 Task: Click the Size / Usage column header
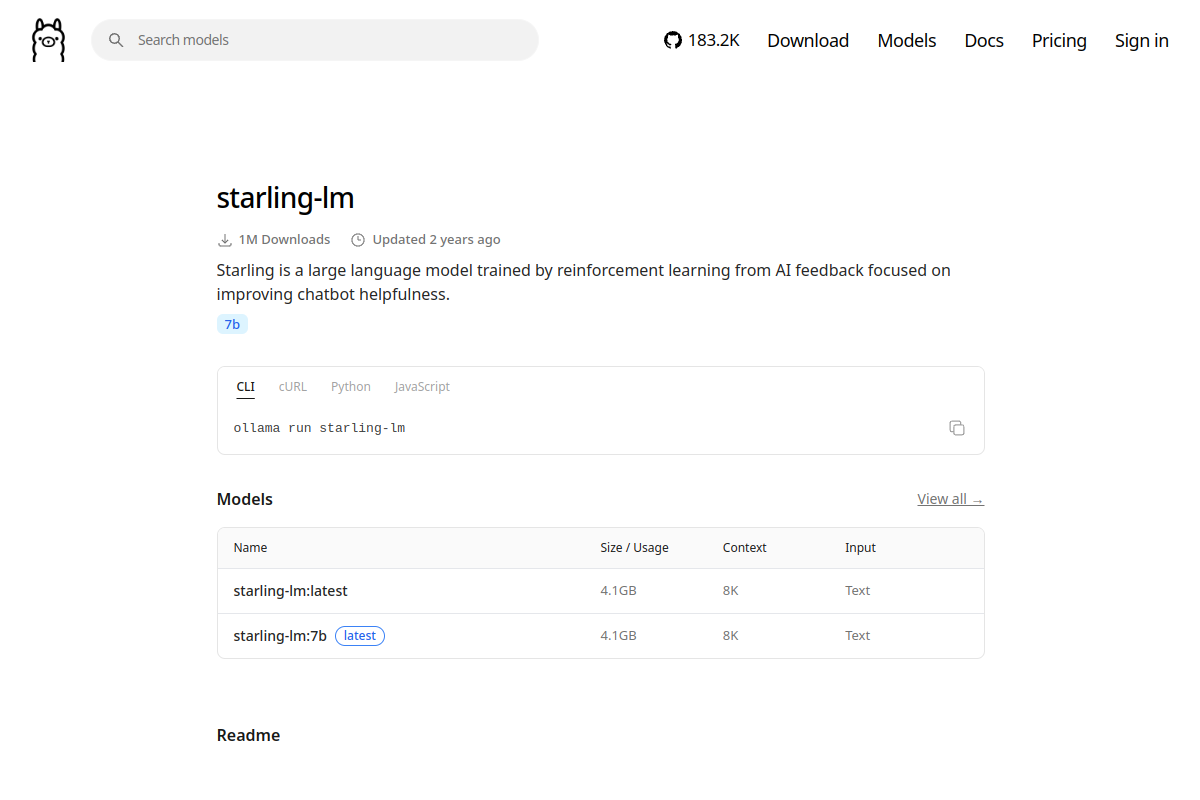click(x=634, y=548)
